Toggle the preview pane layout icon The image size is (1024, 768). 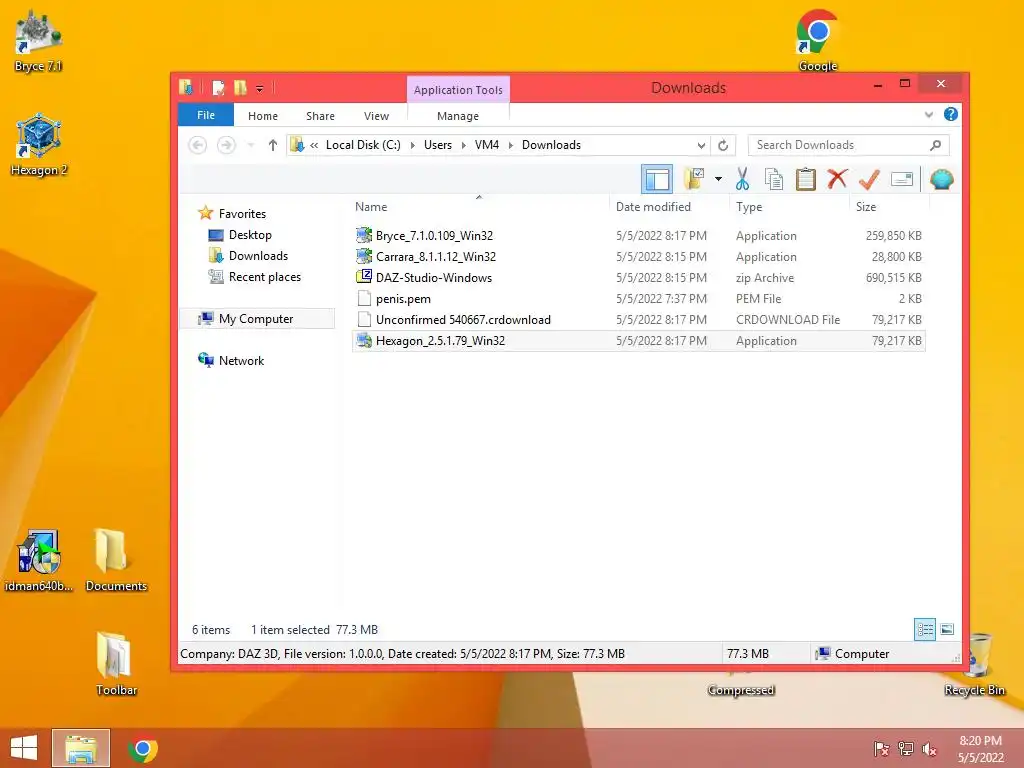coord(657,179)
